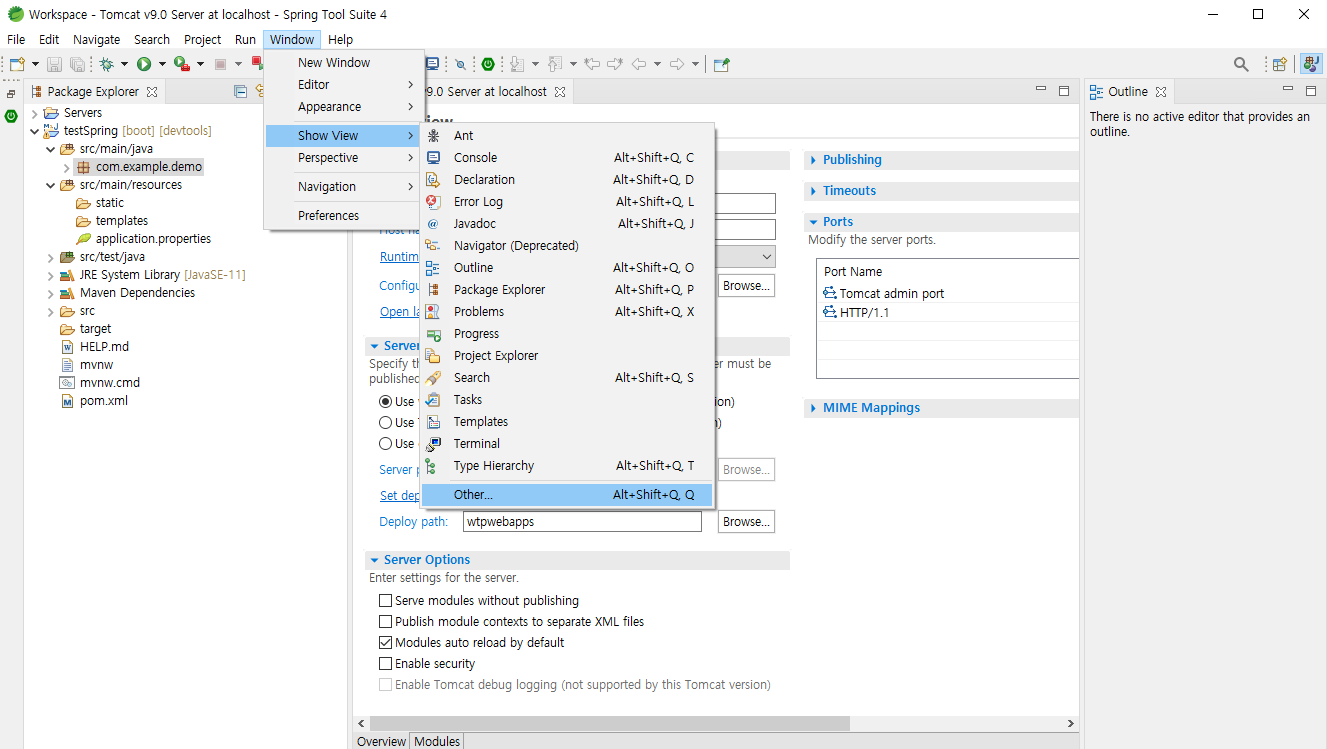Click the green Run button in toolbar
The width and height of the screenshot is (1327, 749).
[x=144, y=64]
